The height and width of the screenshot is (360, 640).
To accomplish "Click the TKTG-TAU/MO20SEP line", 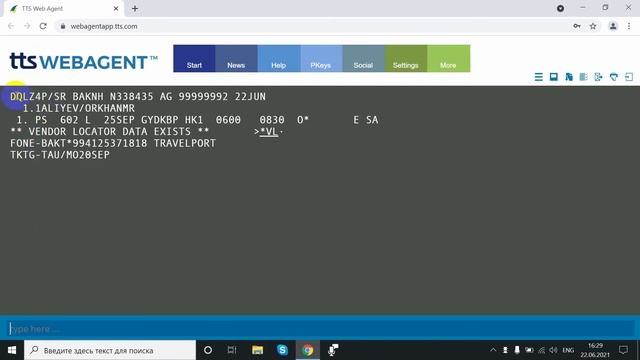I will (x=60, y=155).
